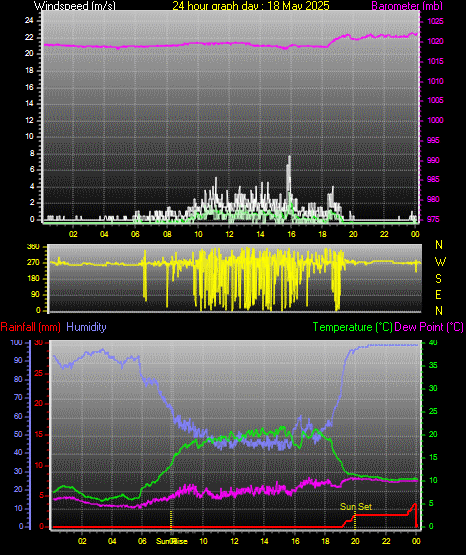
Task: Click the rainfall spike near midnight
Action: [415, 505]
